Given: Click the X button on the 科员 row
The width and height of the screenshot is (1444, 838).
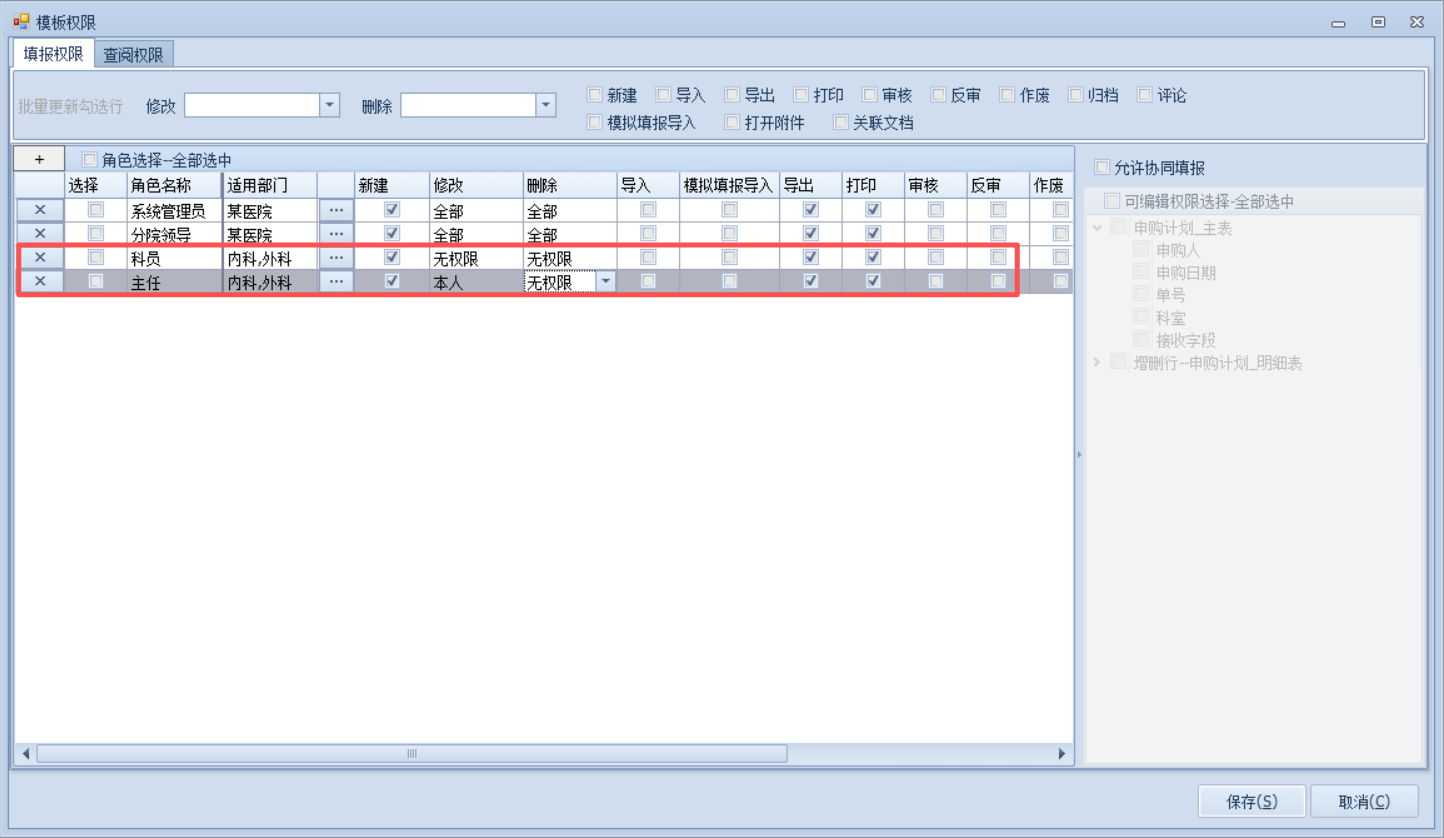Looking at the screenshot, I should 40,257.
